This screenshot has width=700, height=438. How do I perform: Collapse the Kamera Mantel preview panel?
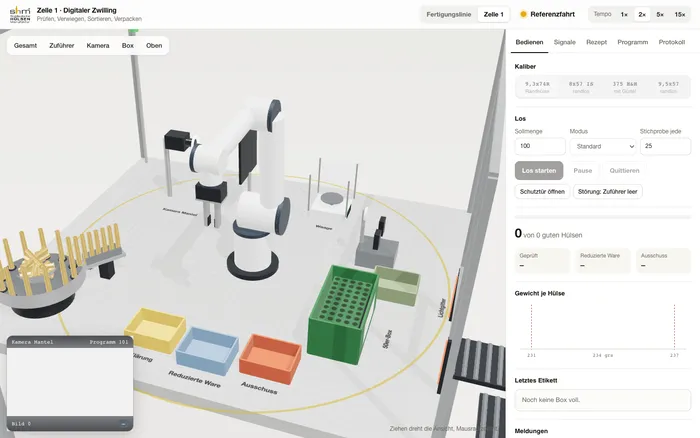click(123, 424)
